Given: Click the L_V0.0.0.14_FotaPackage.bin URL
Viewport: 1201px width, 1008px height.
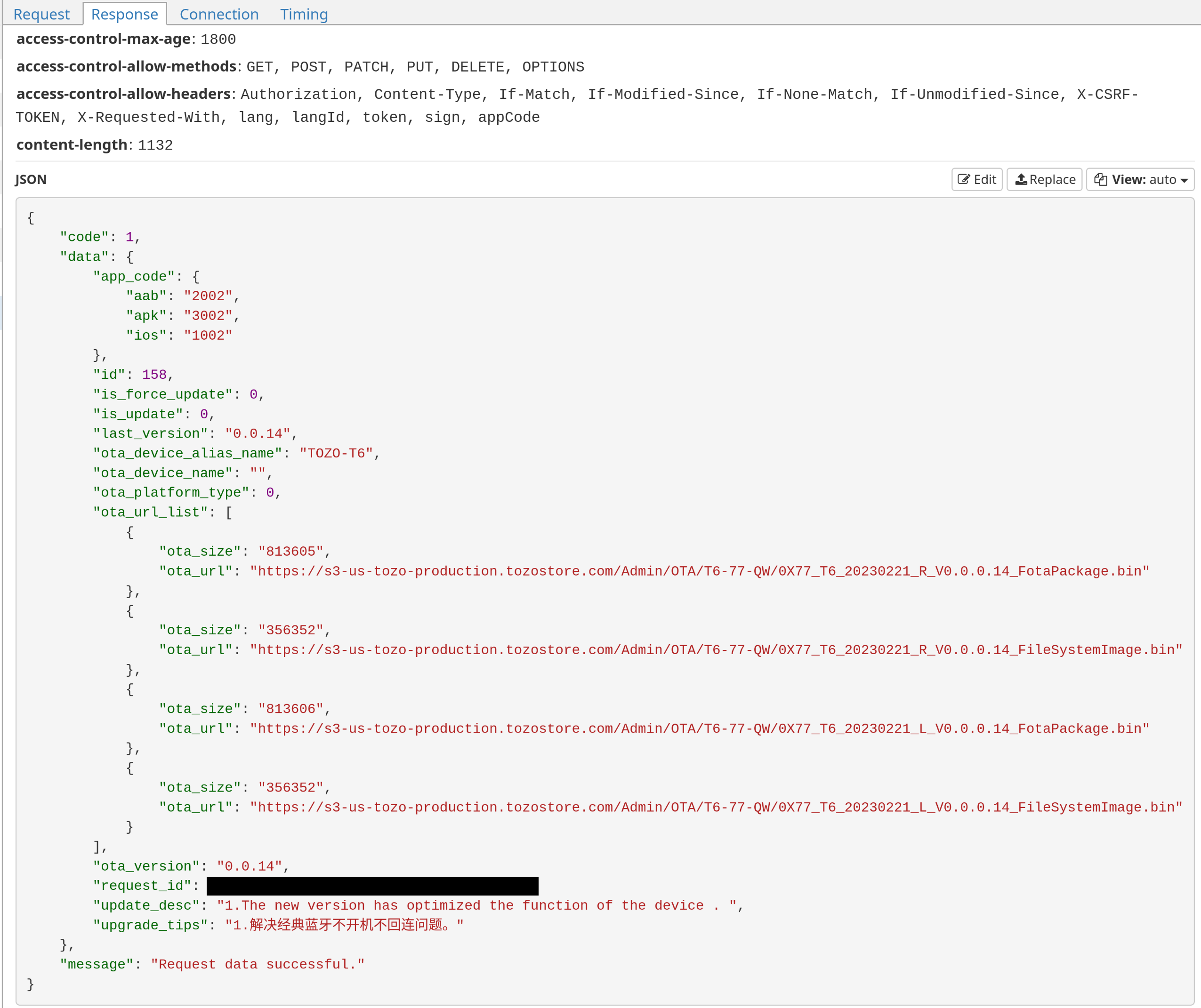Looking at the screenshot, I should coord(700,728).
